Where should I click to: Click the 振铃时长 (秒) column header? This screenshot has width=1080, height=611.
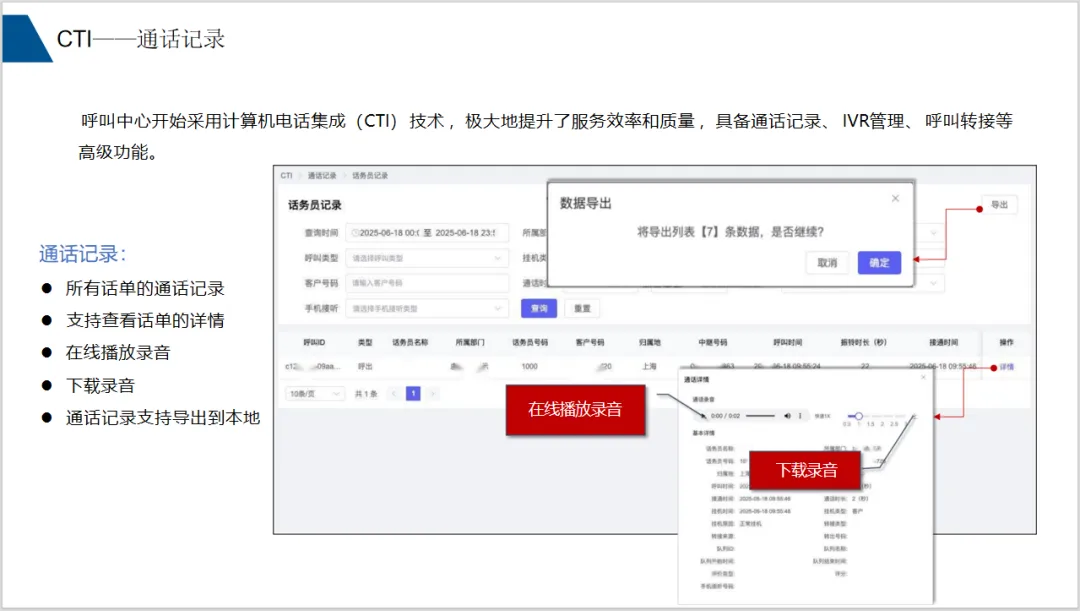coord(863,342)
